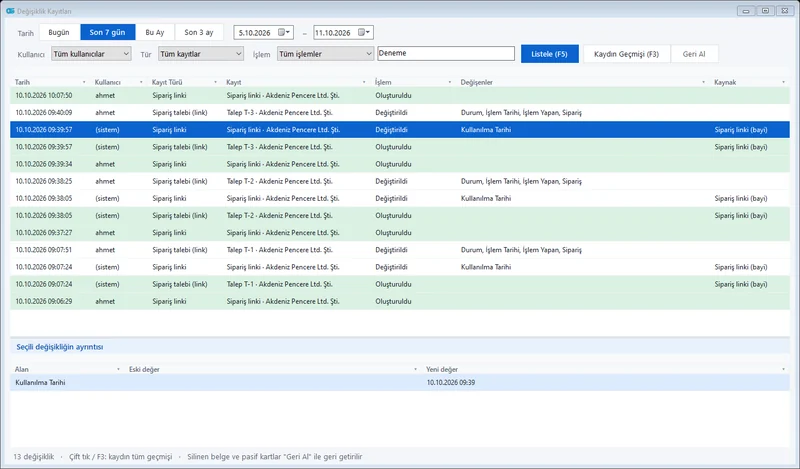Select the row dated 10.10.2026 09:40:09
The width and height of the screenshot is (800, 469).
coord(399,113)
